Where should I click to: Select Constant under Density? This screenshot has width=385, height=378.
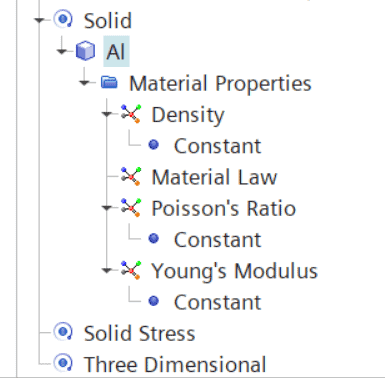[x=217, y=146]
